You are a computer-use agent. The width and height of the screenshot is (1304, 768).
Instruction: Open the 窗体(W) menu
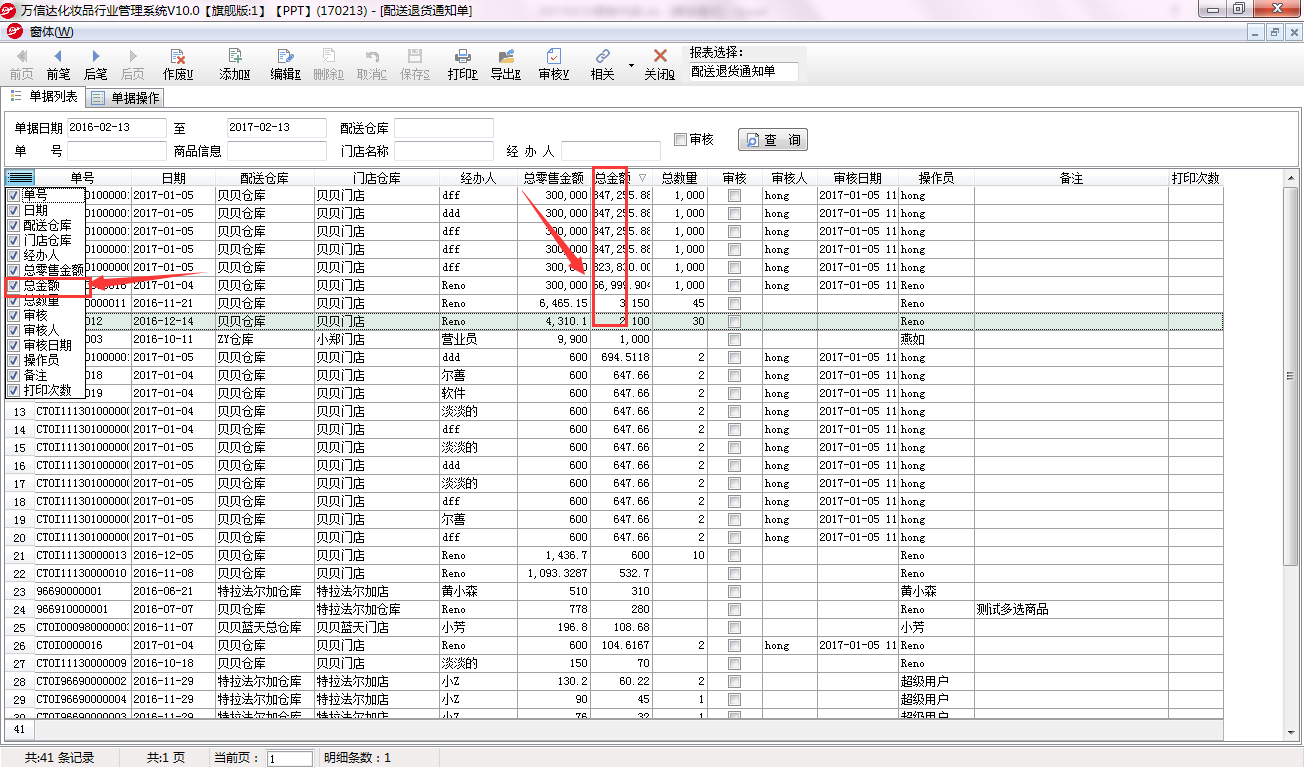pos(51,32)
